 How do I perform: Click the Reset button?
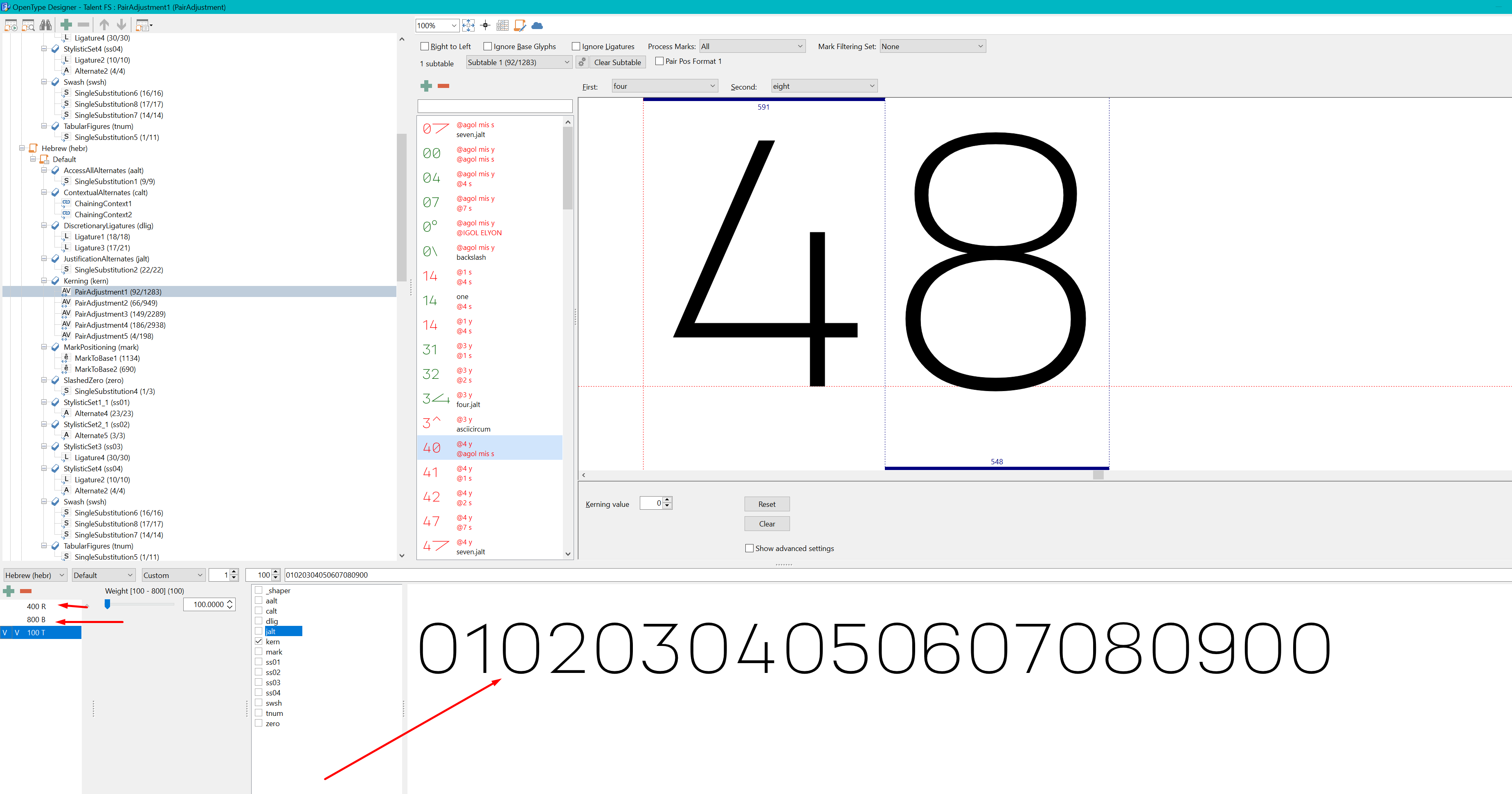[x=767, y=504]
